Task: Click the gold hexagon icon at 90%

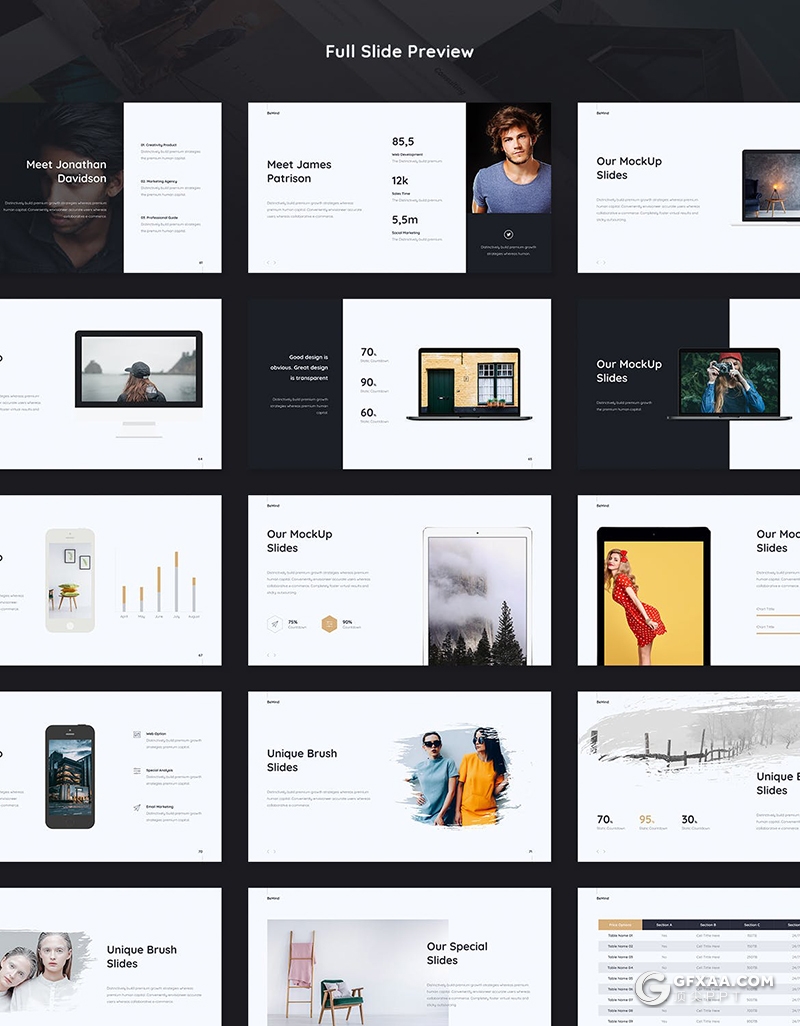Action: [x=328, y=624]
